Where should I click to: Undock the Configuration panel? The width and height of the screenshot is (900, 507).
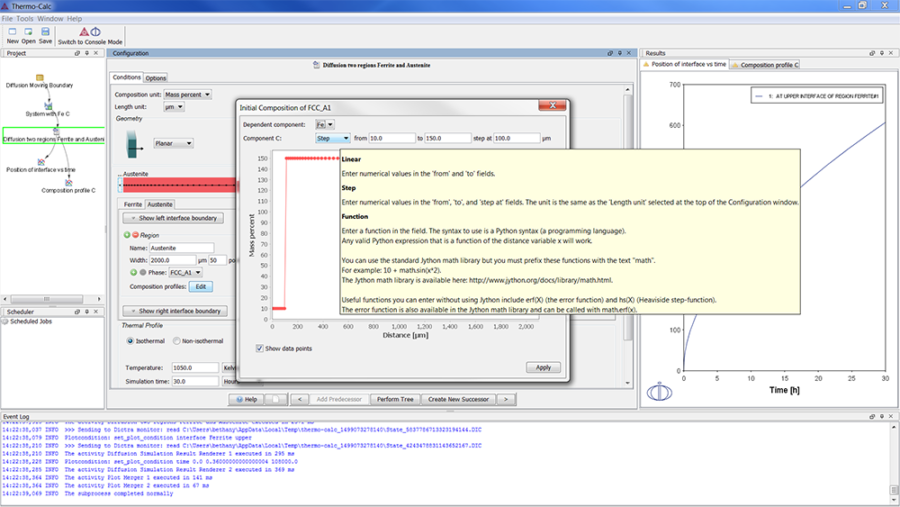(x=610, y=53)
